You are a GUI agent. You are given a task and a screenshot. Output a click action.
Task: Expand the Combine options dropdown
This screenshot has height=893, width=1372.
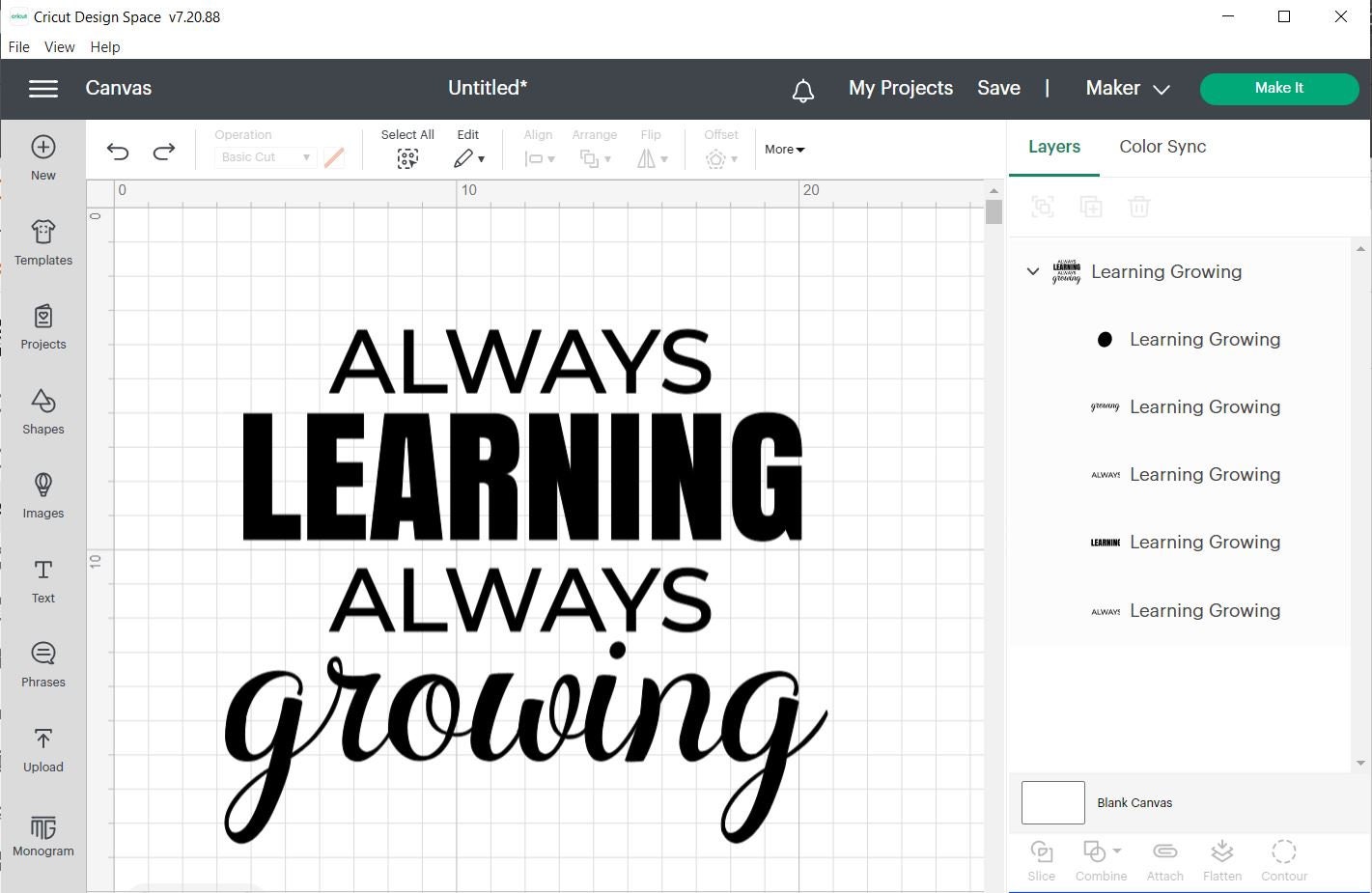(x=1119, y=851)
